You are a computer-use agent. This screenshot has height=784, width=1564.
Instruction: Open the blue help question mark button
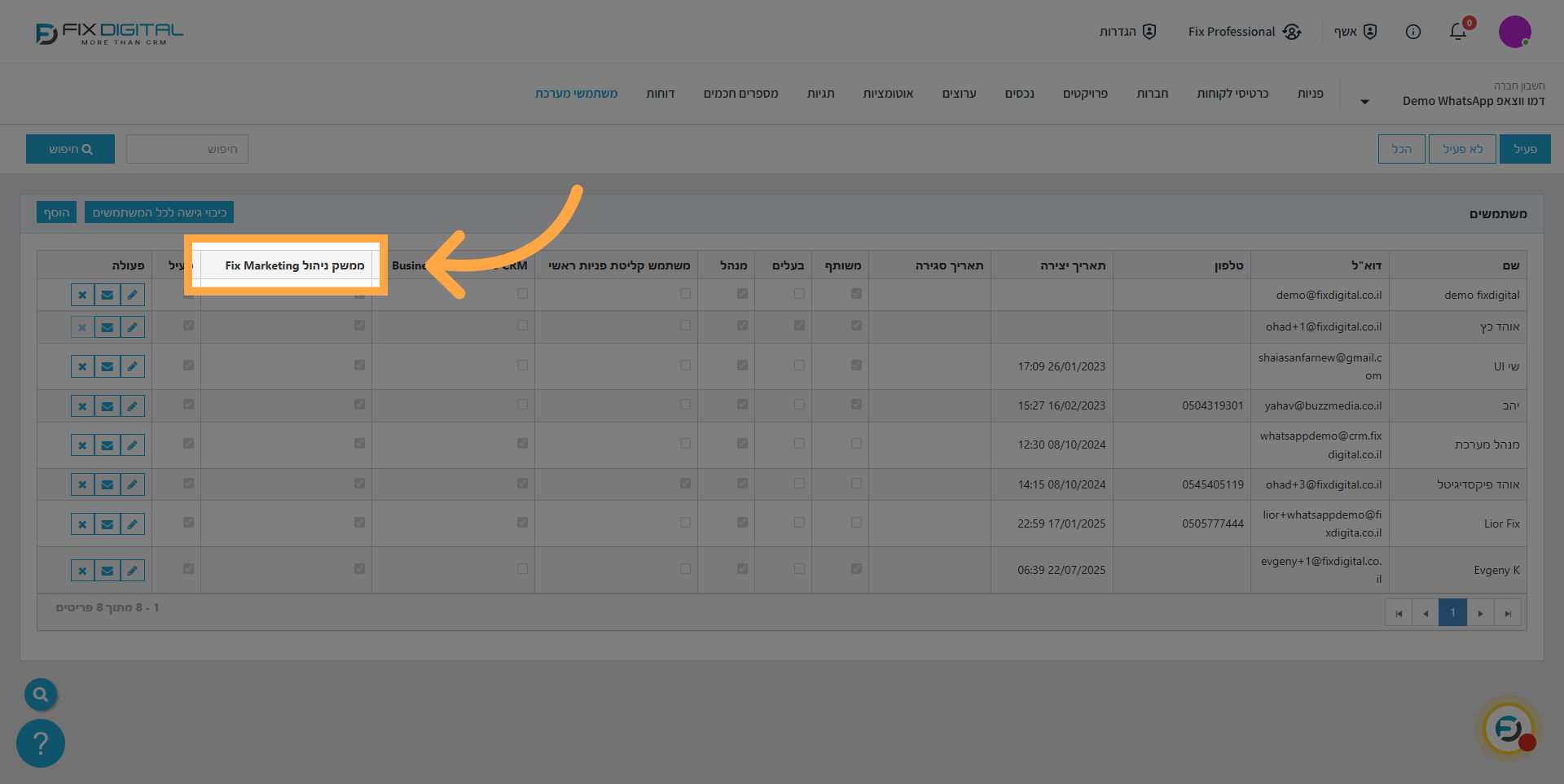coord(41,742)
